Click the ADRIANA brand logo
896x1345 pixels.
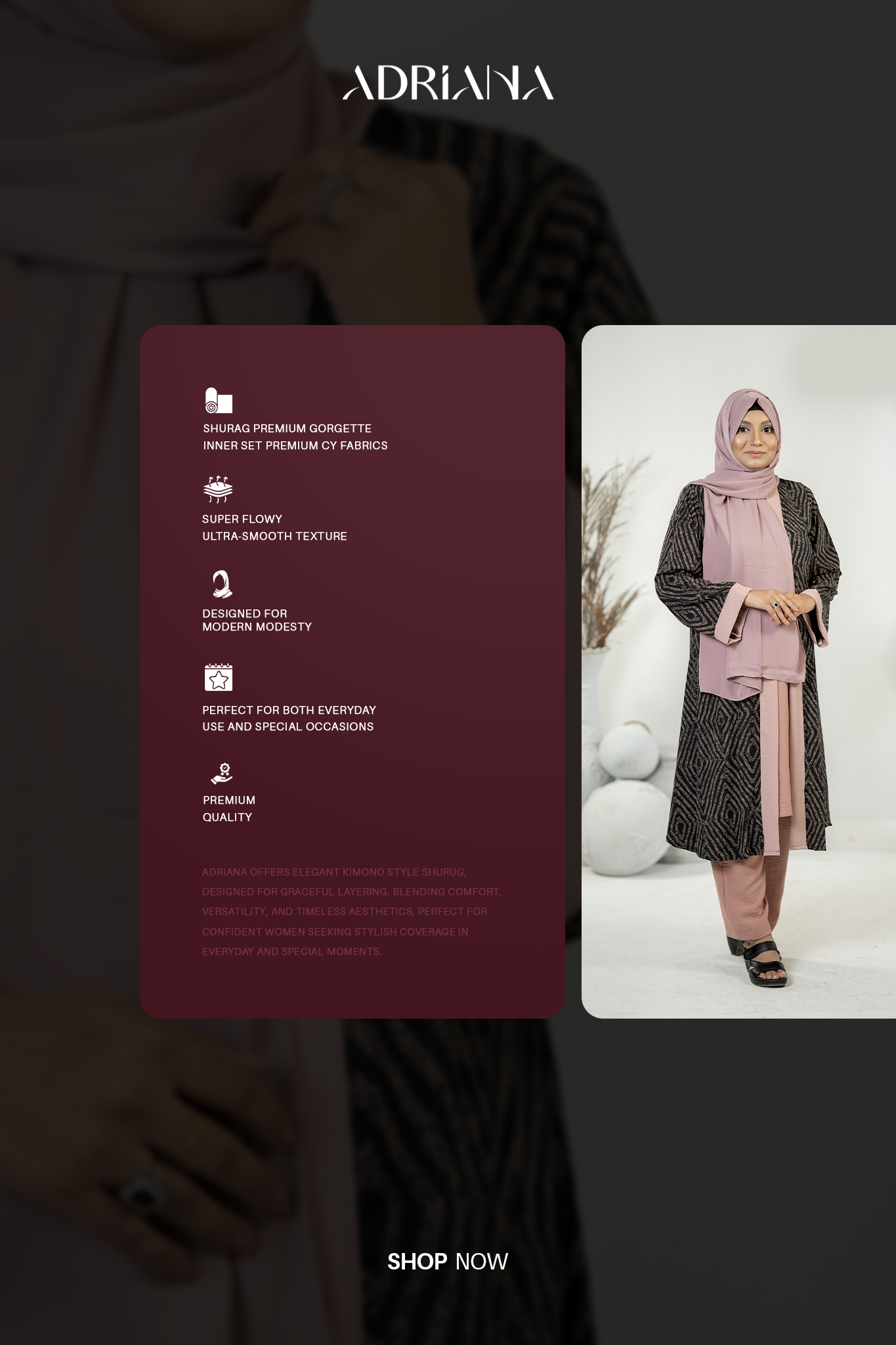coord(448,83)
